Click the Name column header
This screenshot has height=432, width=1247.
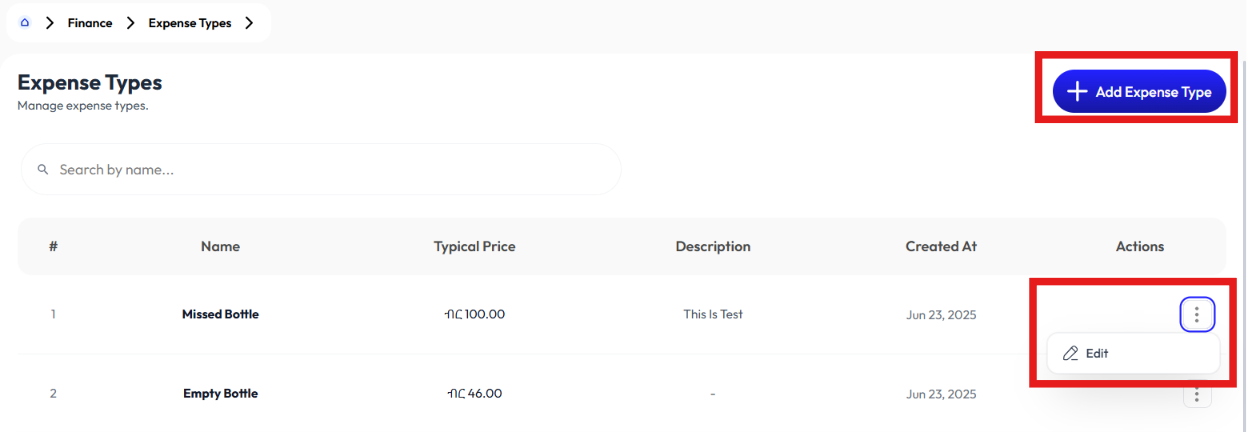coord(220,246)
